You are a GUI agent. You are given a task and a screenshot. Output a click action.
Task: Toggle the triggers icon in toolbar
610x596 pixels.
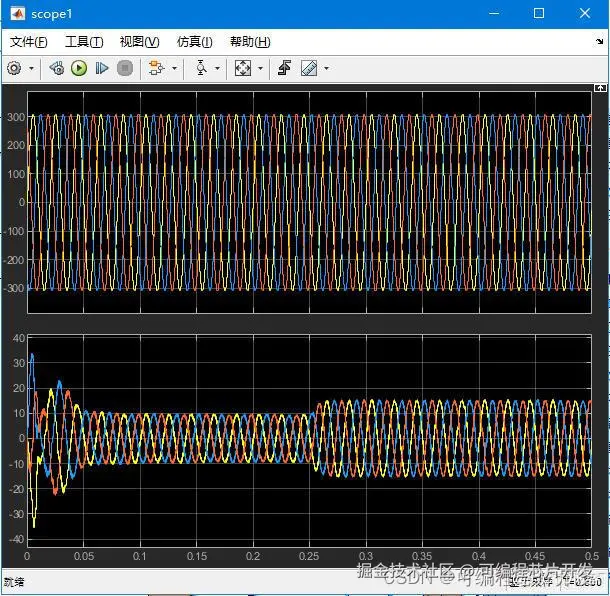pyautogui.click(x=284, y=68)
